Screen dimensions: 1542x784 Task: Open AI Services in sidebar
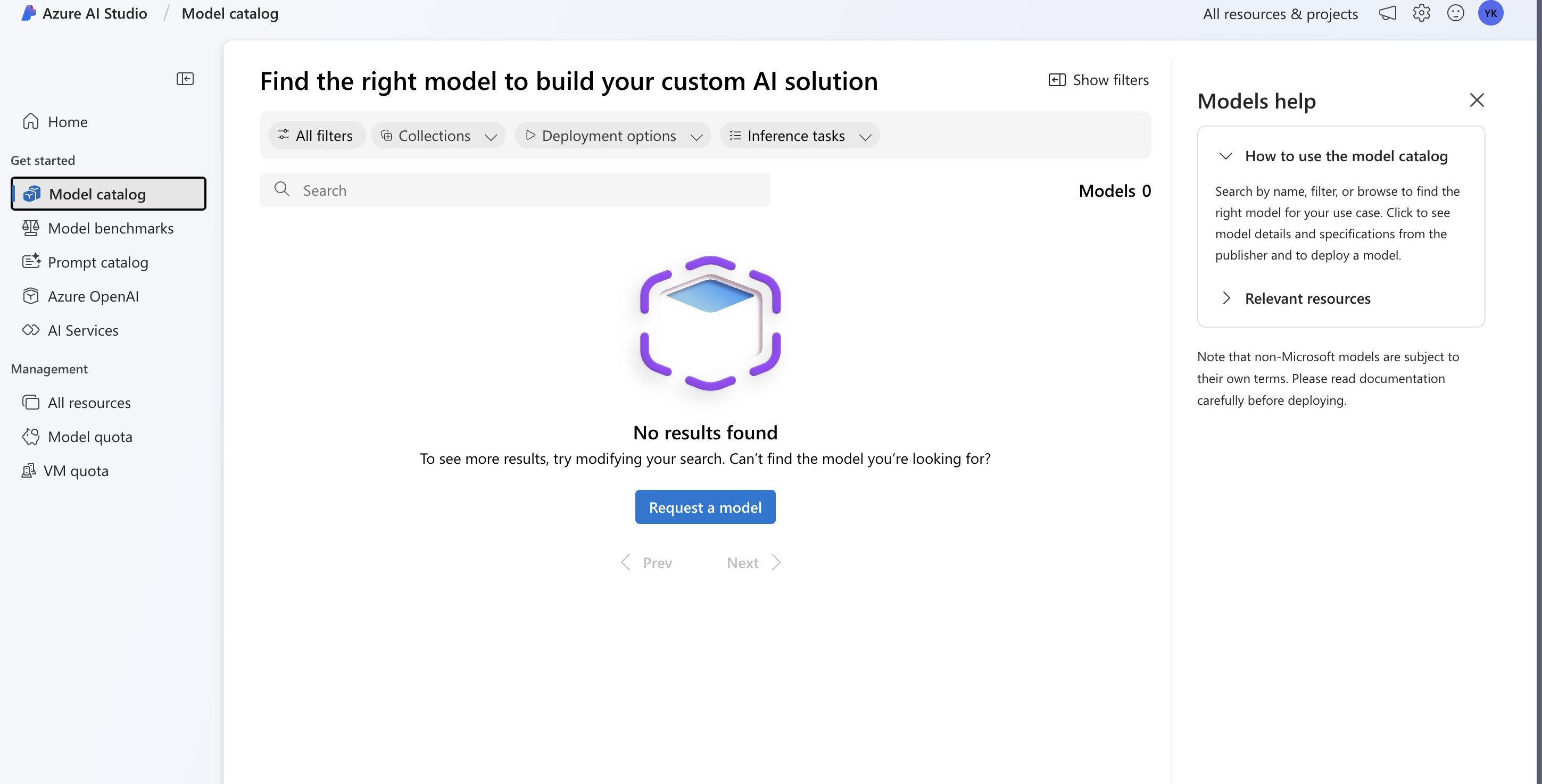click(x=109, y=330)
